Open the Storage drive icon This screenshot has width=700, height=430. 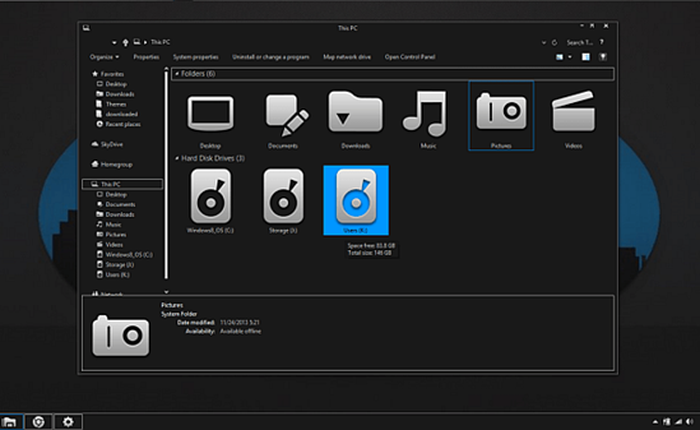282,198
